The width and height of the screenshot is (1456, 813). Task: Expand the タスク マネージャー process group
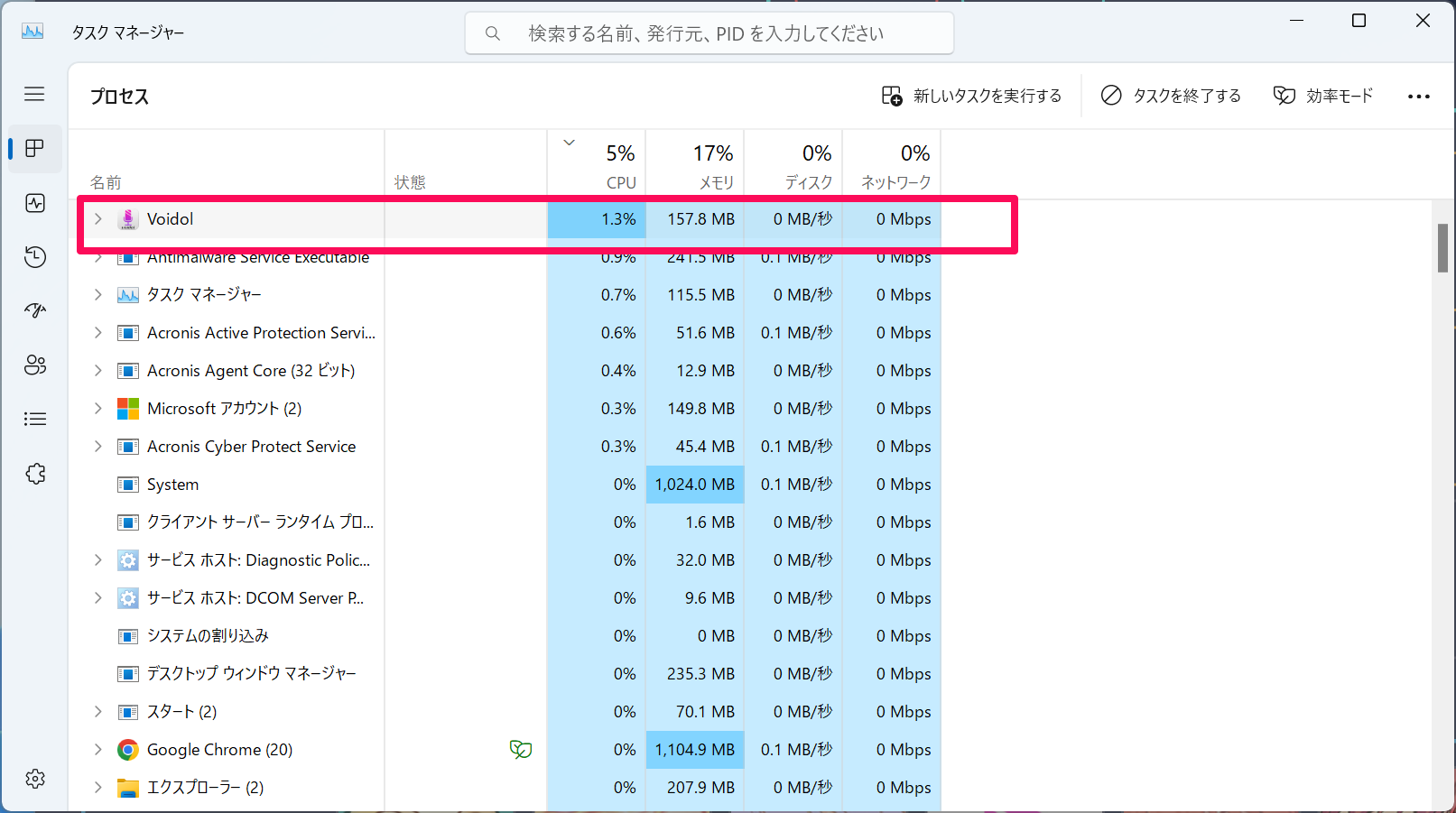(98, 295)
